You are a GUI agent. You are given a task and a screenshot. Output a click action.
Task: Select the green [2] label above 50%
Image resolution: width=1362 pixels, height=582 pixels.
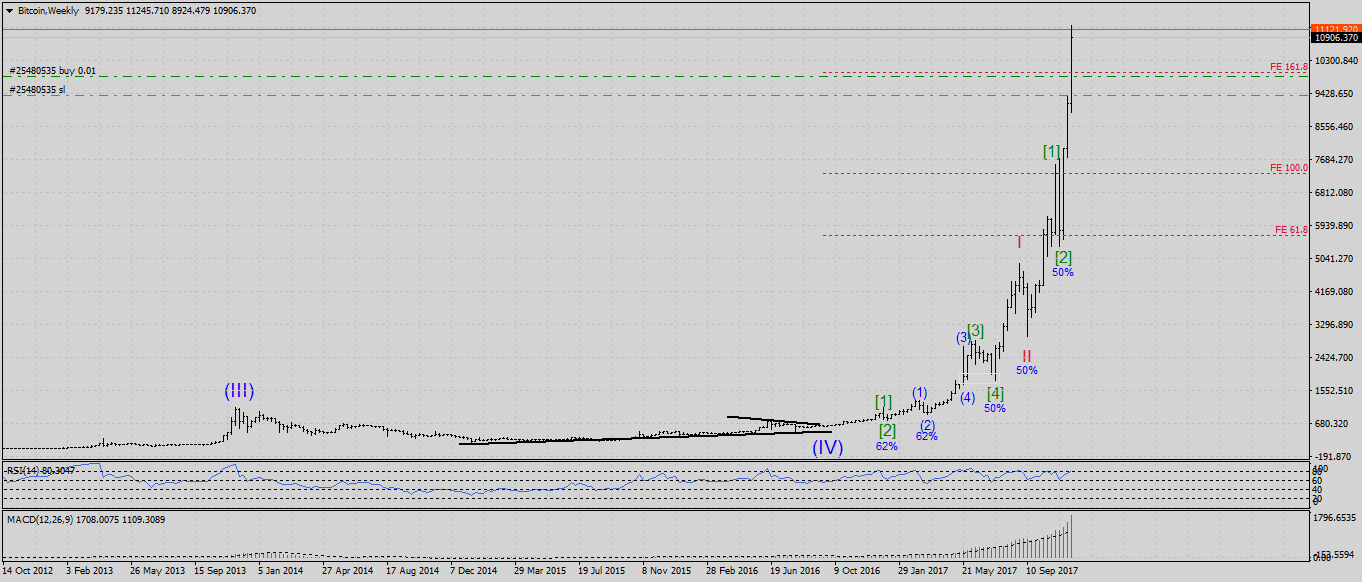coord(1063,257)
